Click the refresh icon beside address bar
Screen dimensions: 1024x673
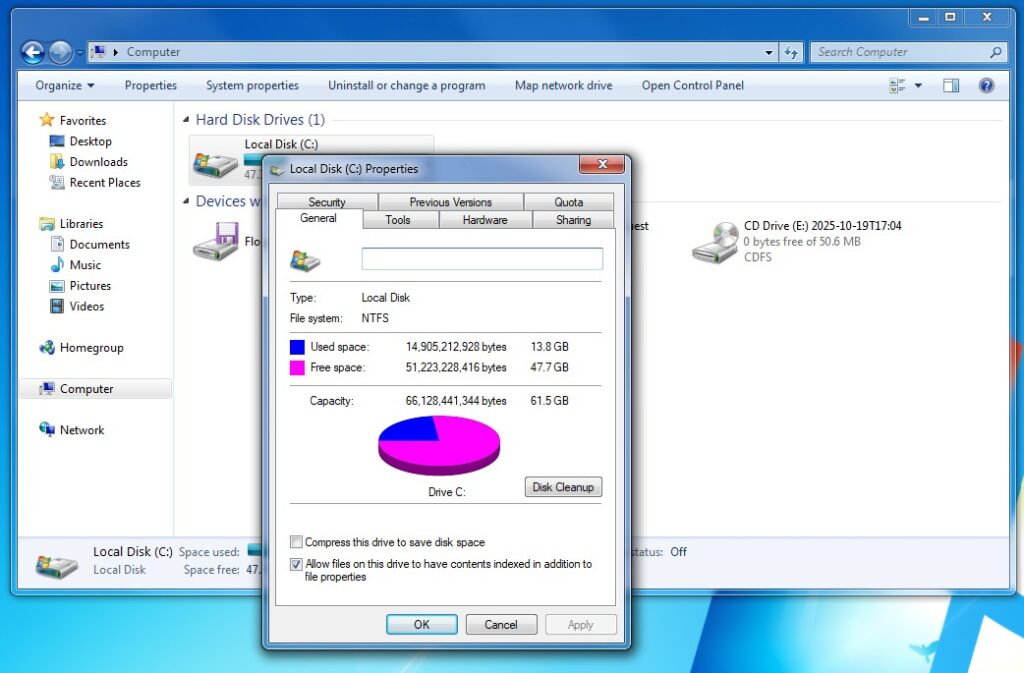pyautogui.click(x=791, y=52)
